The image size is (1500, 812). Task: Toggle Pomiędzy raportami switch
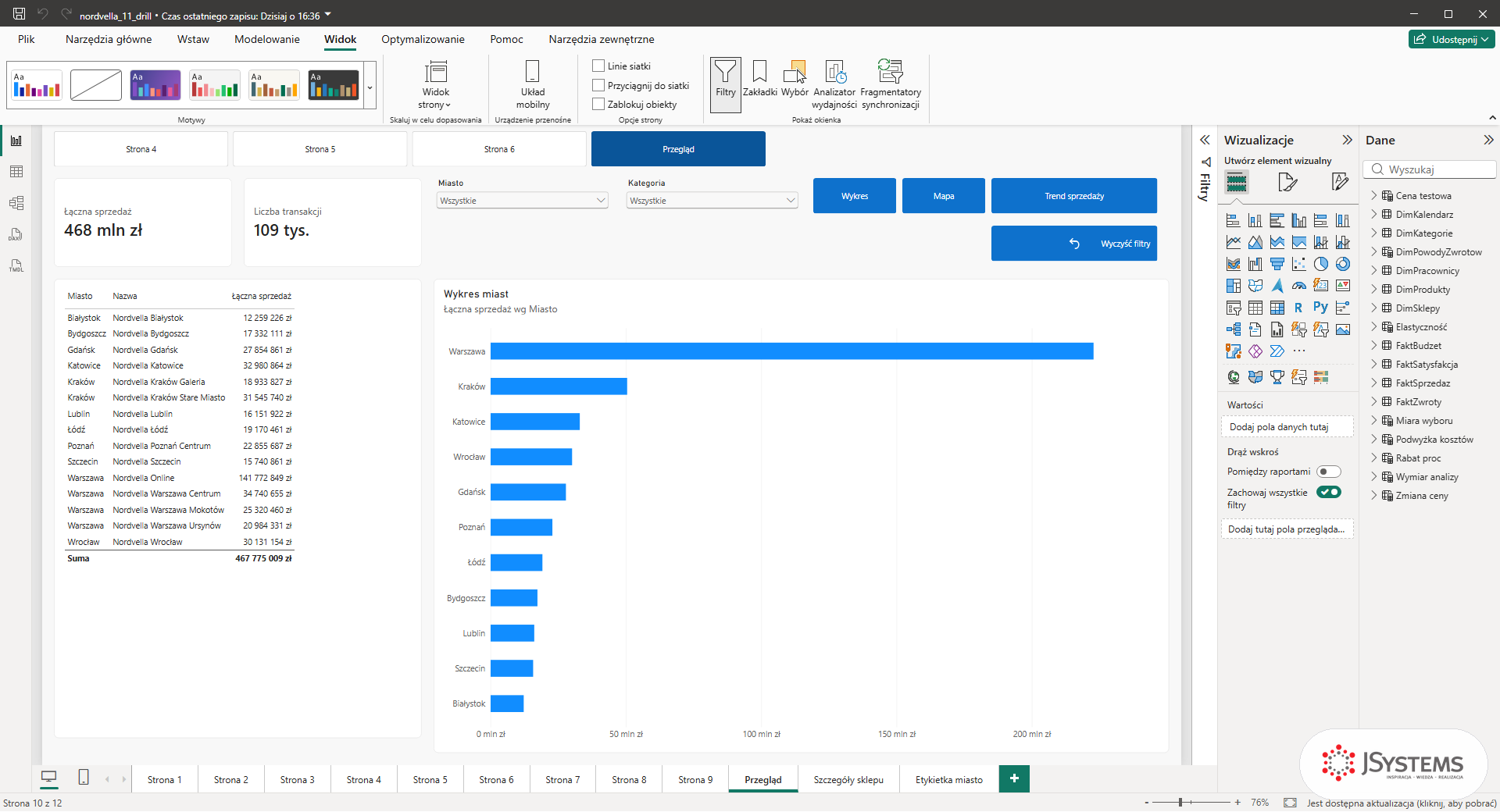(1328, 472)
